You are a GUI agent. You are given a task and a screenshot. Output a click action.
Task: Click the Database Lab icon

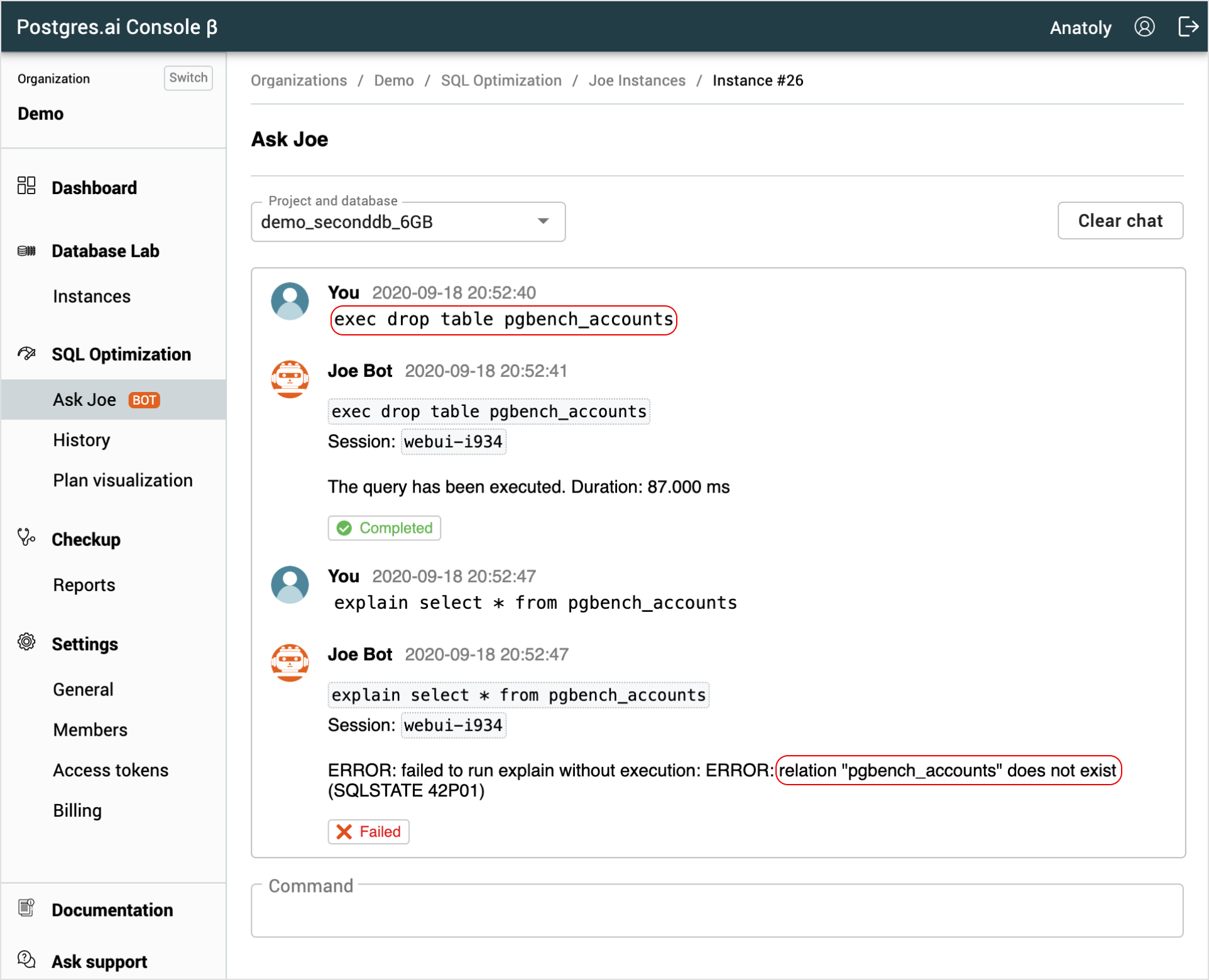click(x=26, y=251)
